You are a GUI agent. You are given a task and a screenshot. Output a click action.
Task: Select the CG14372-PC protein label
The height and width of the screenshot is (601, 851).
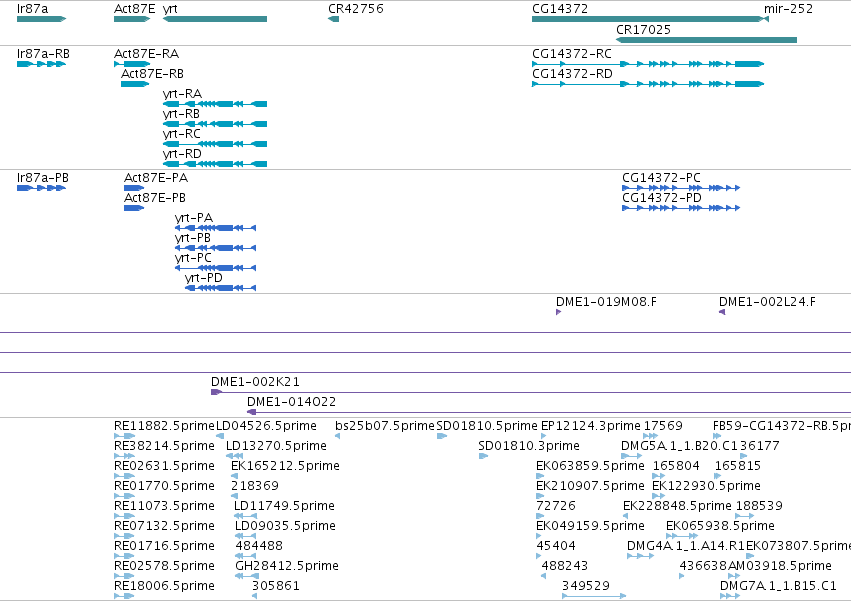[662, 178]
